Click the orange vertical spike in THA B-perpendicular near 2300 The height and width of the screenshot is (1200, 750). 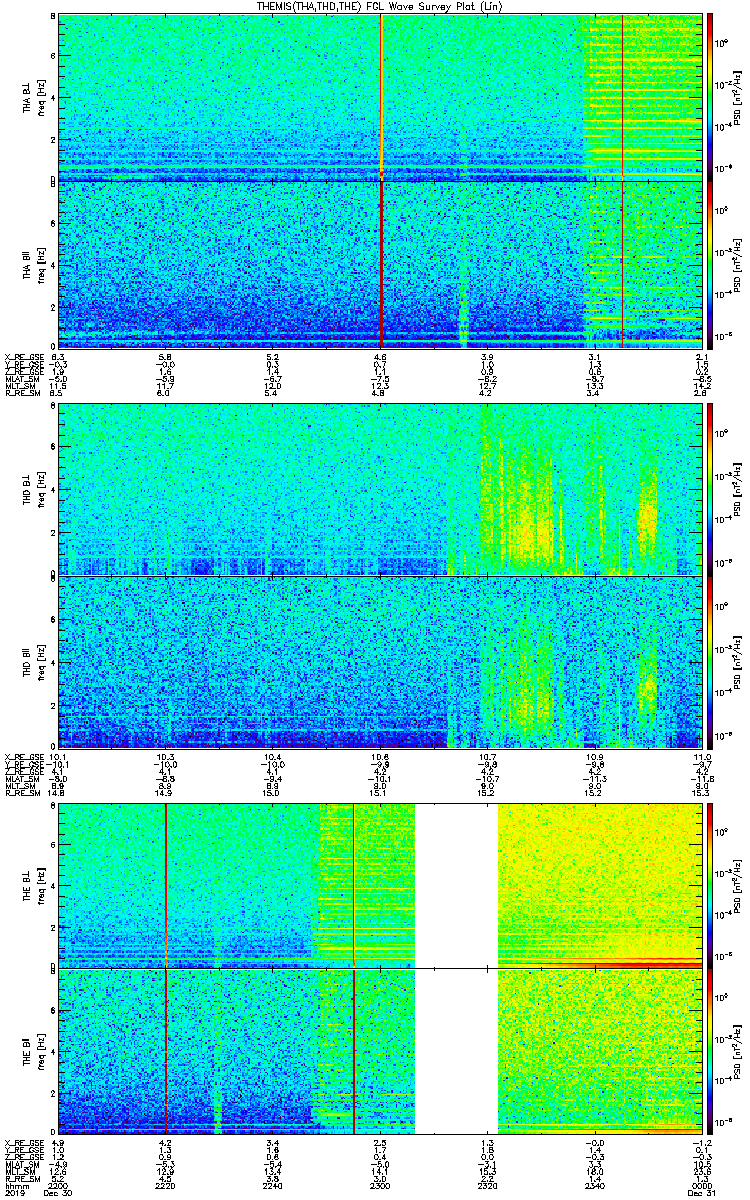click(x=381, y=97)
